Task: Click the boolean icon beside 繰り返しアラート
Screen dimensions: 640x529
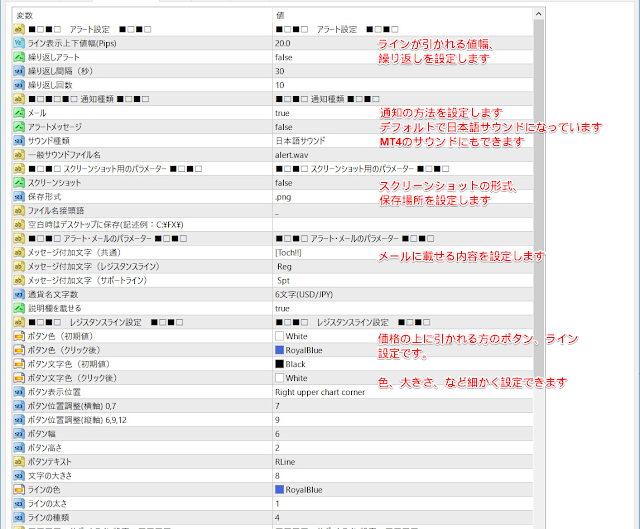Action: click(19, 57)
